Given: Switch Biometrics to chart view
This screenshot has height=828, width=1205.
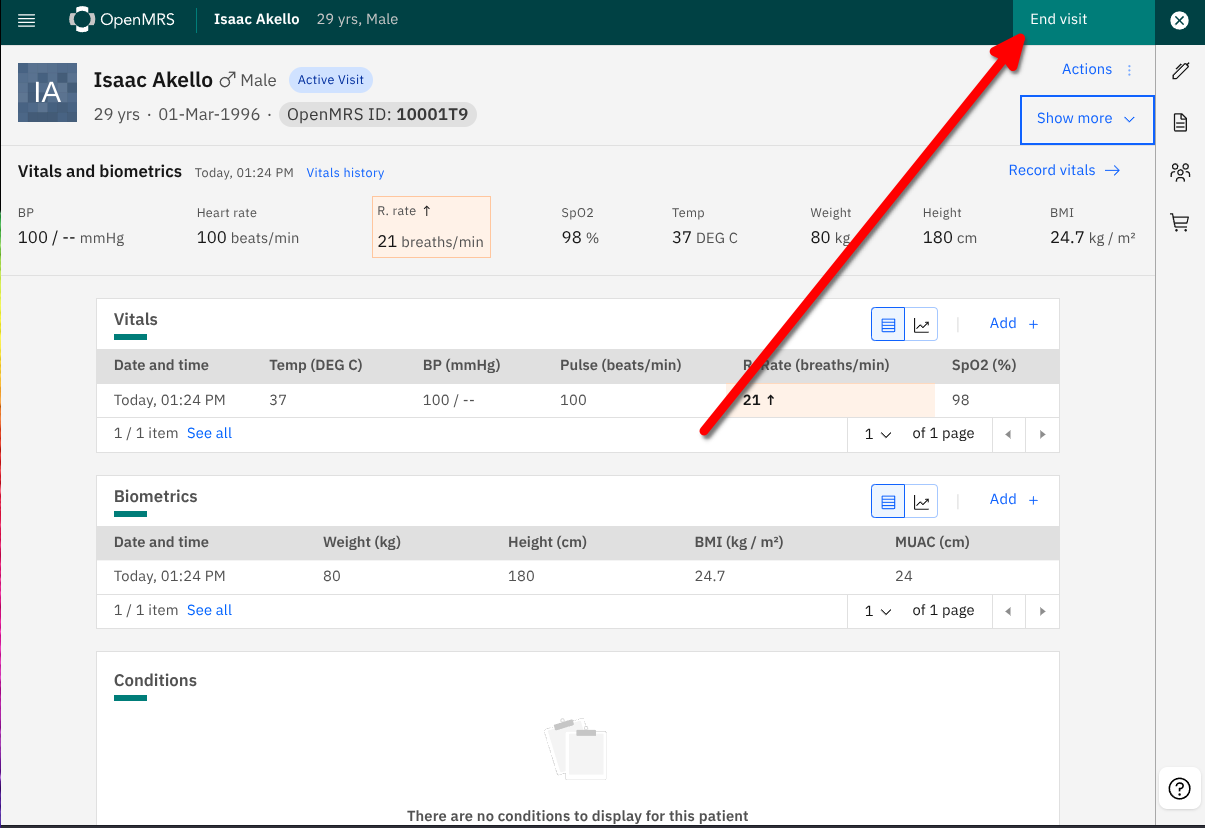Looking at the screenshot, I should click(x=922, y=501).
